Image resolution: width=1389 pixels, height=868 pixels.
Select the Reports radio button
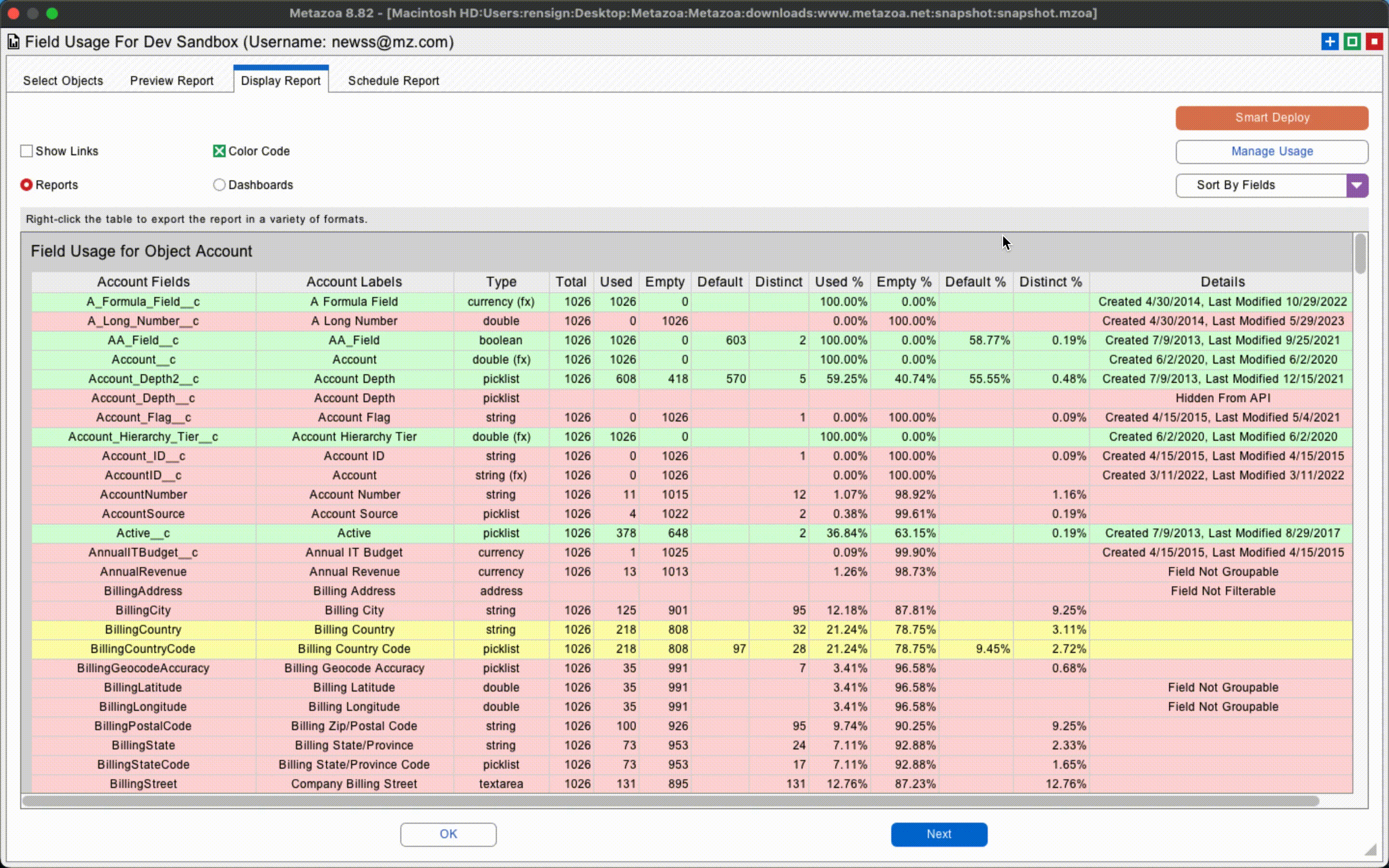point(27,185)
